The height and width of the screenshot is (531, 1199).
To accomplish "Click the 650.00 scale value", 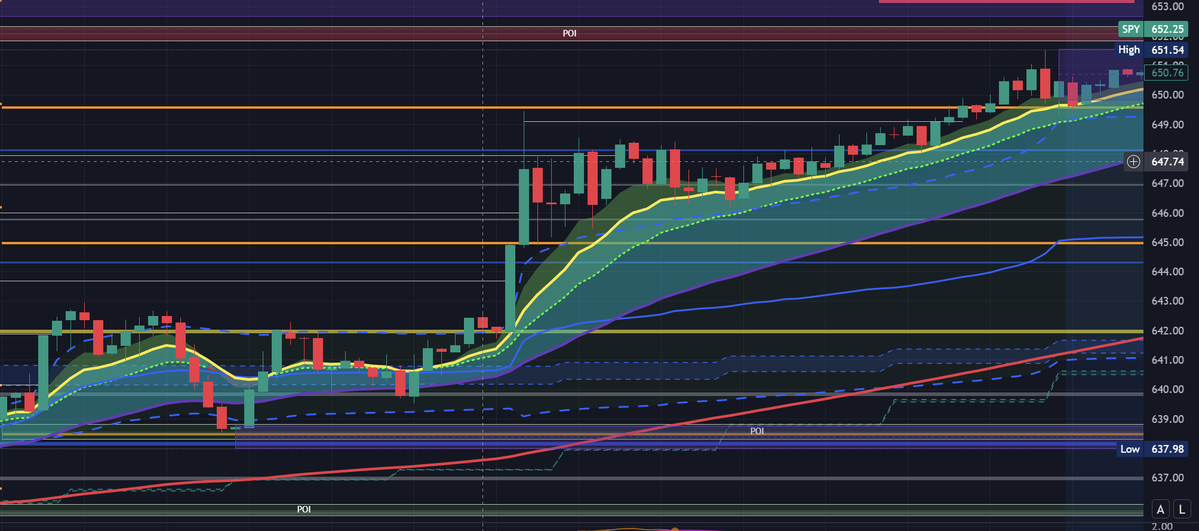I will (1168, 95).
